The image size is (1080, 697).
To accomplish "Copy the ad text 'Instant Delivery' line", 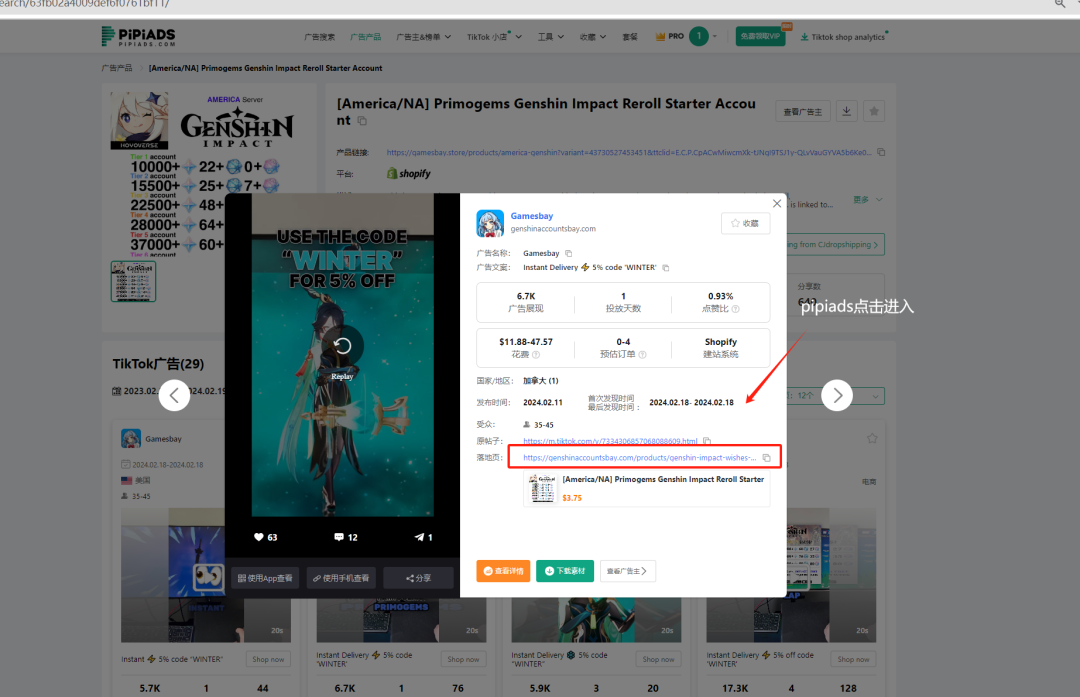I will (666, 268).
